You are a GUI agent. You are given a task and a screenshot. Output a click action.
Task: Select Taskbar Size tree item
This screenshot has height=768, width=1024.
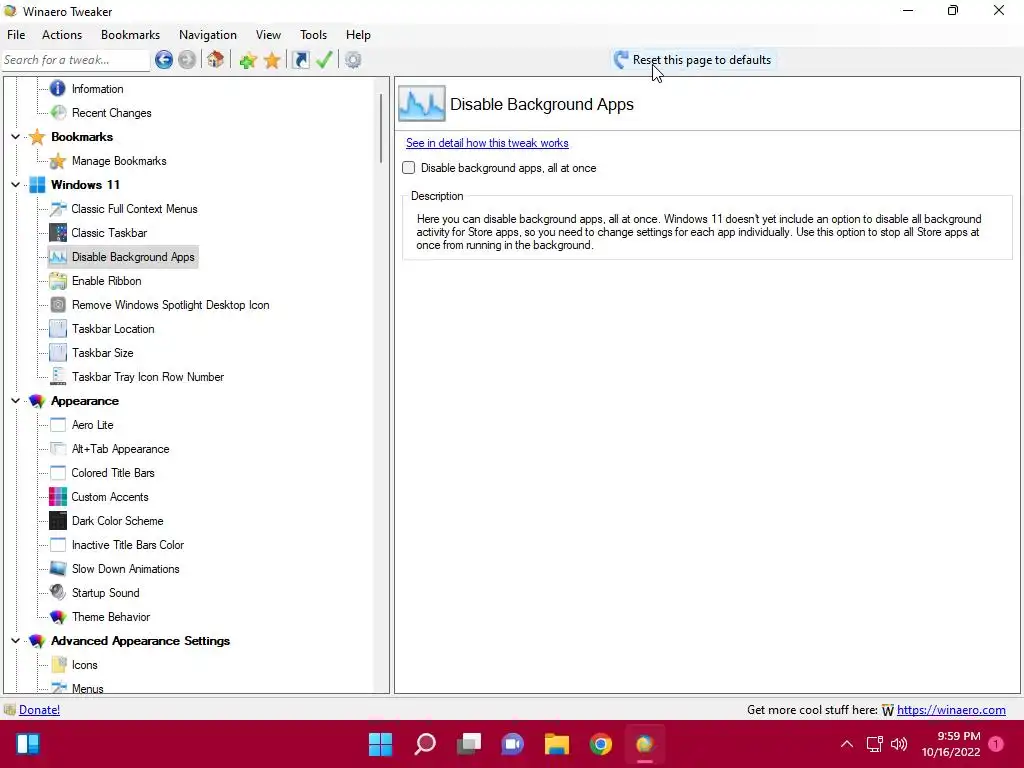coord(103,353)
